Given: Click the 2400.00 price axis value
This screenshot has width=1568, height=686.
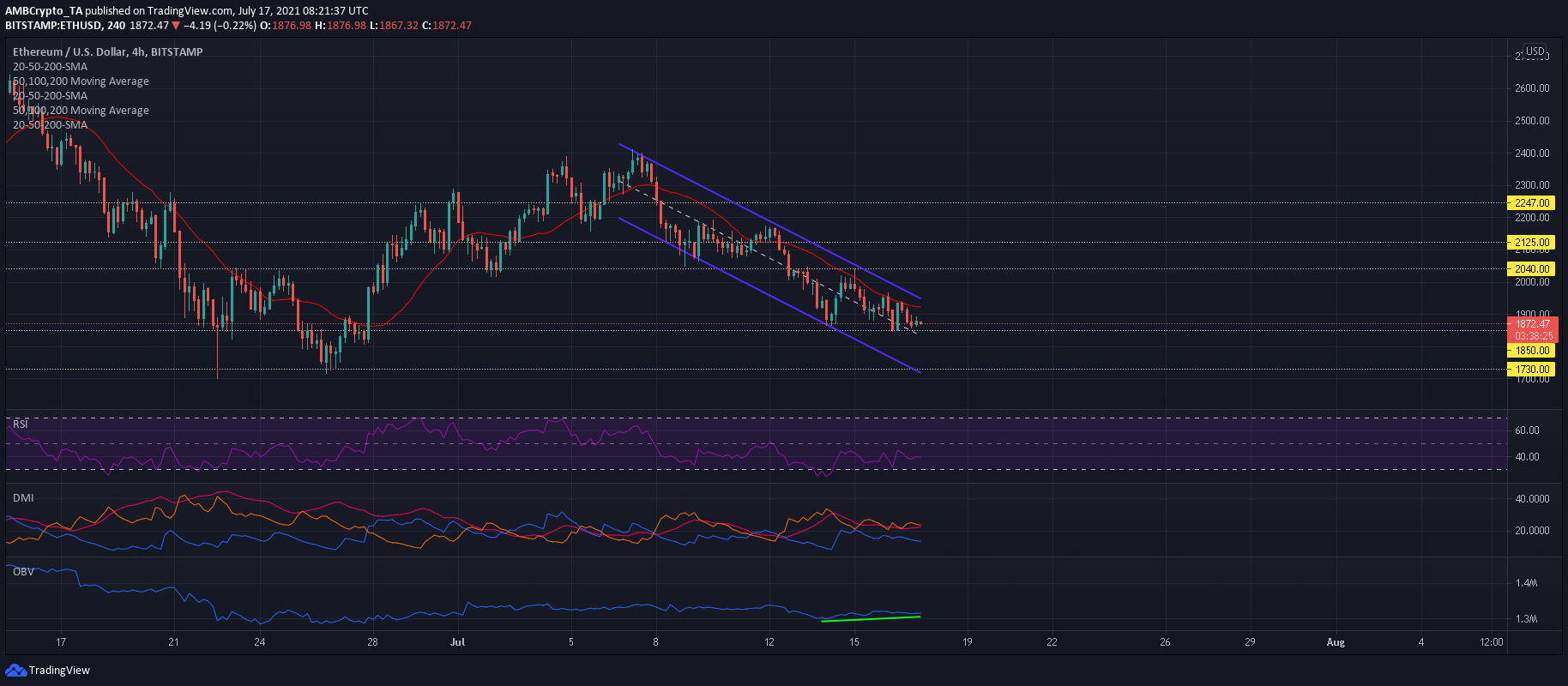Looking at the screenshot, I should (1532, 153).
